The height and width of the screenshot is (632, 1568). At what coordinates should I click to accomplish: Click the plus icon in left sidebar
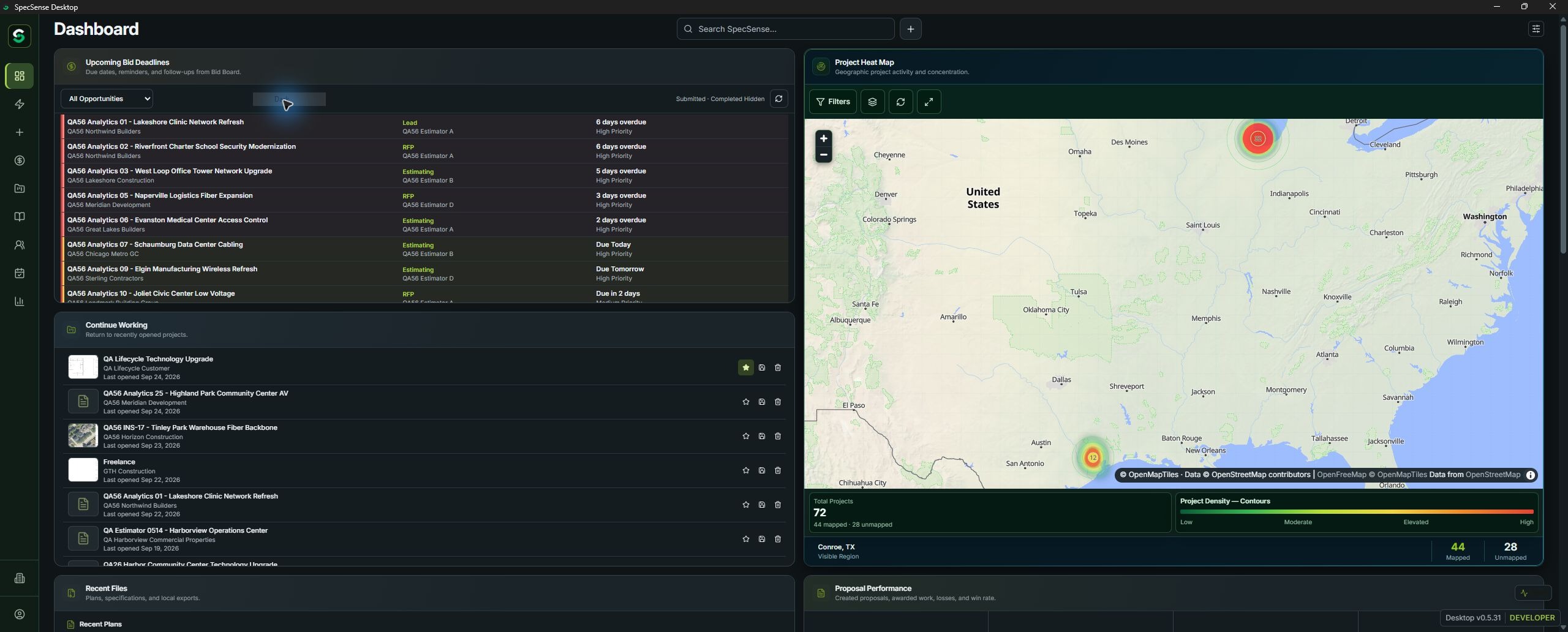(20, 132)
